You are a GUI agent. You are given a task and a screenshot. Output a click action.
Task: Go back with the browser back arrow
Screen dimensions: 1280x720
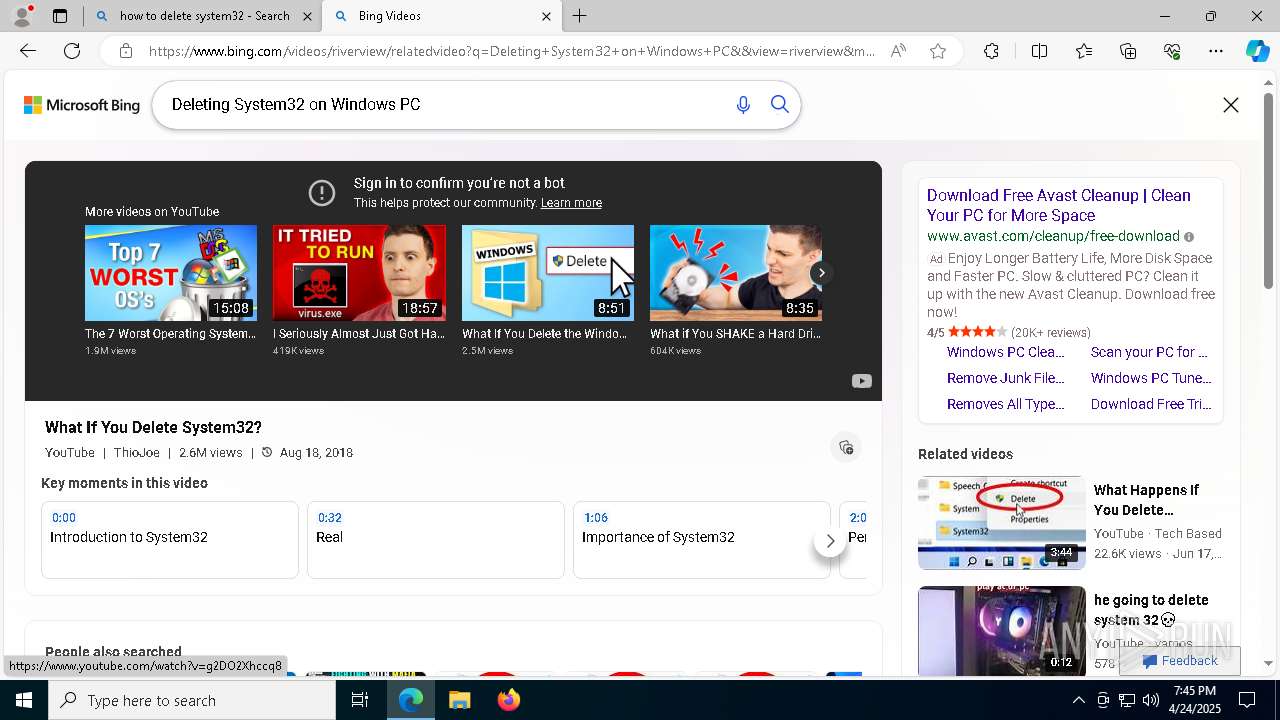(28, 51)
